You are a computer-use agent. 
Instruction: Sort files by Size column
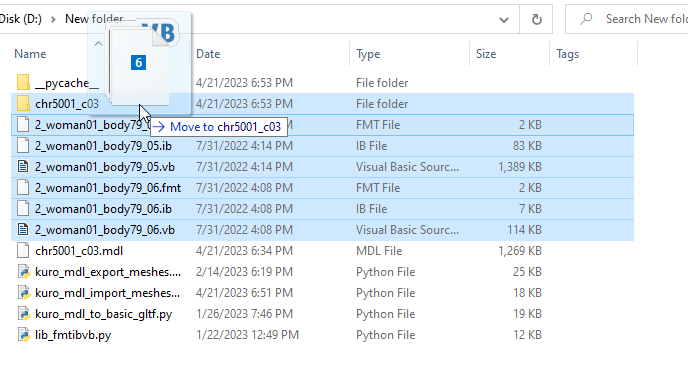click(x=486, y=54)
